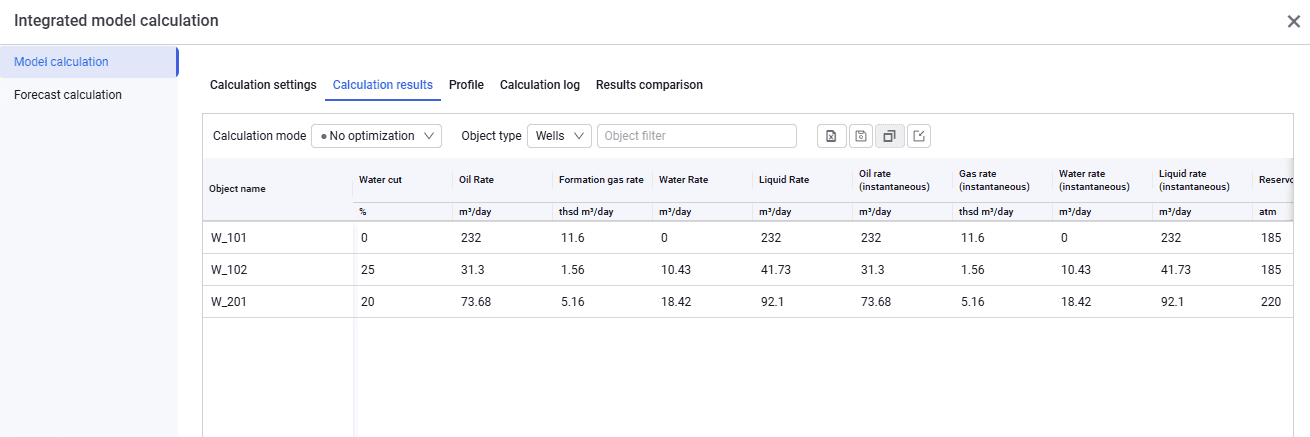Select the W_101 well row name
Viewport: 1310px width, 437px height.
(x=228, y=238)
